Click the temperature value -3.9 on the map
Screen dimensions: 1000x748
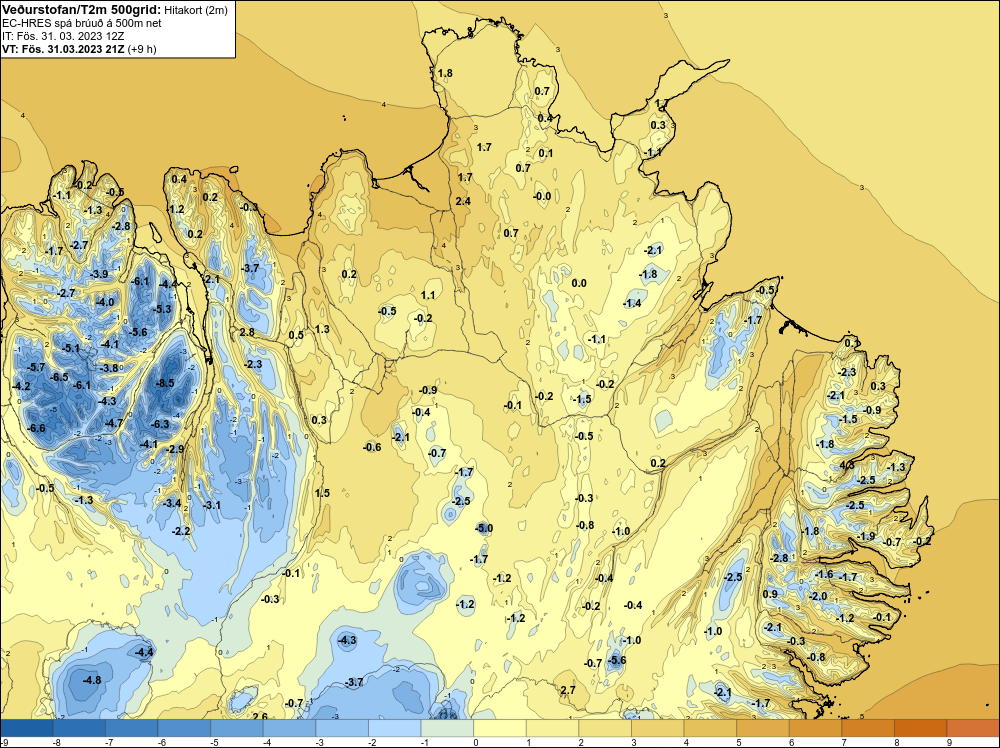[99, 274]
